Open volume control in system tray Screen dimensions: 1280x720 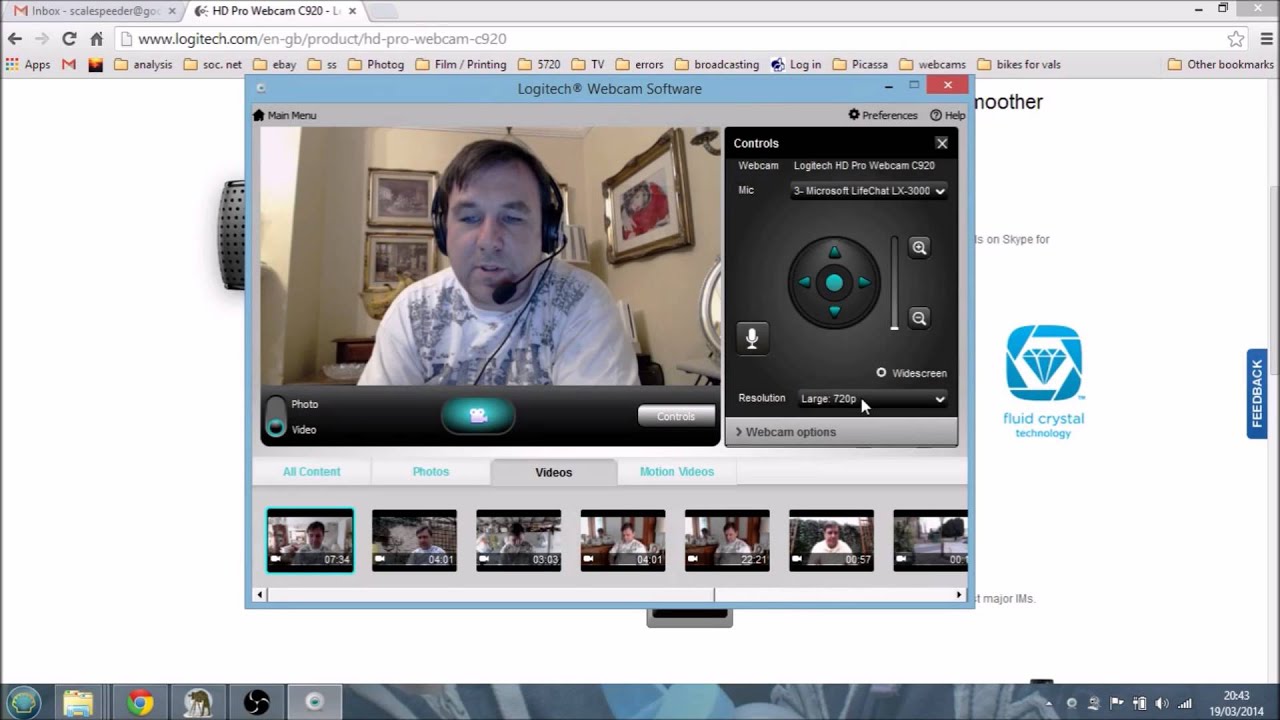tap(1162, 703)
